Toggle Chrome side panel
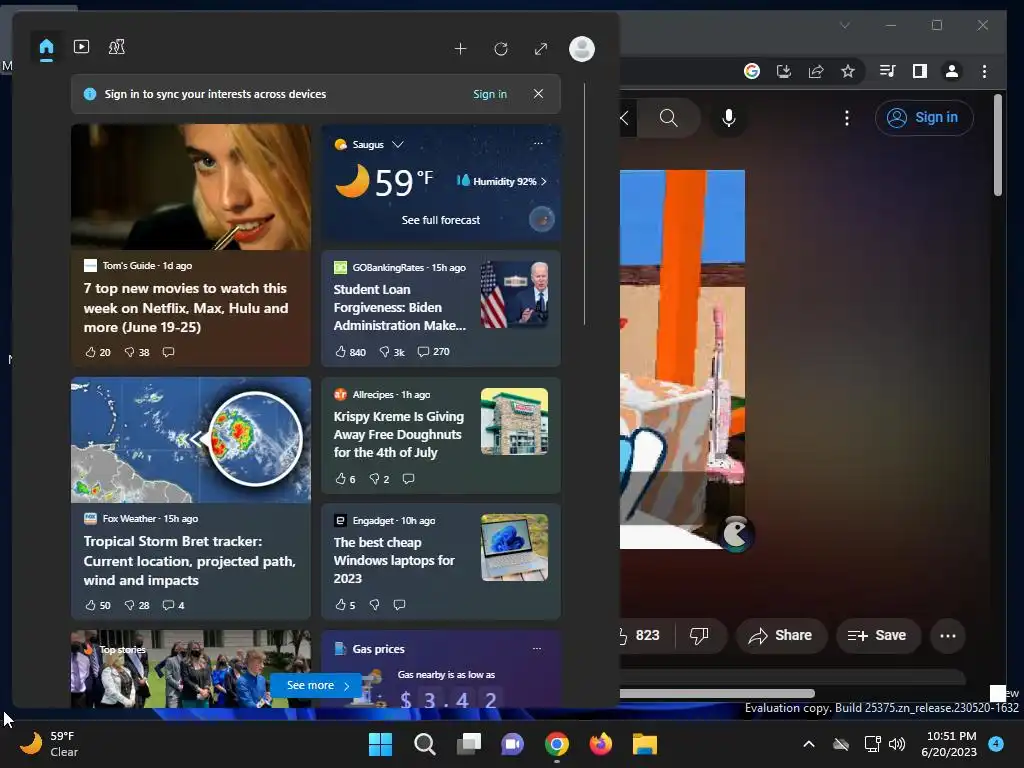Viewport: 1024px width, 768px height. 920,71
